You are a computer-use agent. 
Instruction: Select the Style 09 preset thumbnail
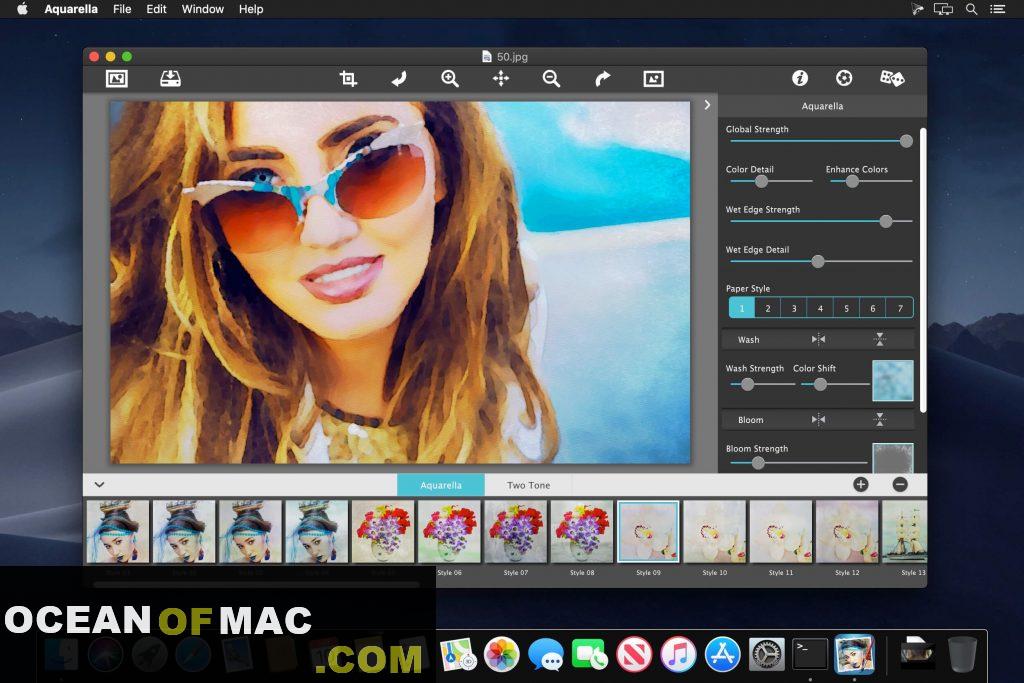[x=648, y=532]
